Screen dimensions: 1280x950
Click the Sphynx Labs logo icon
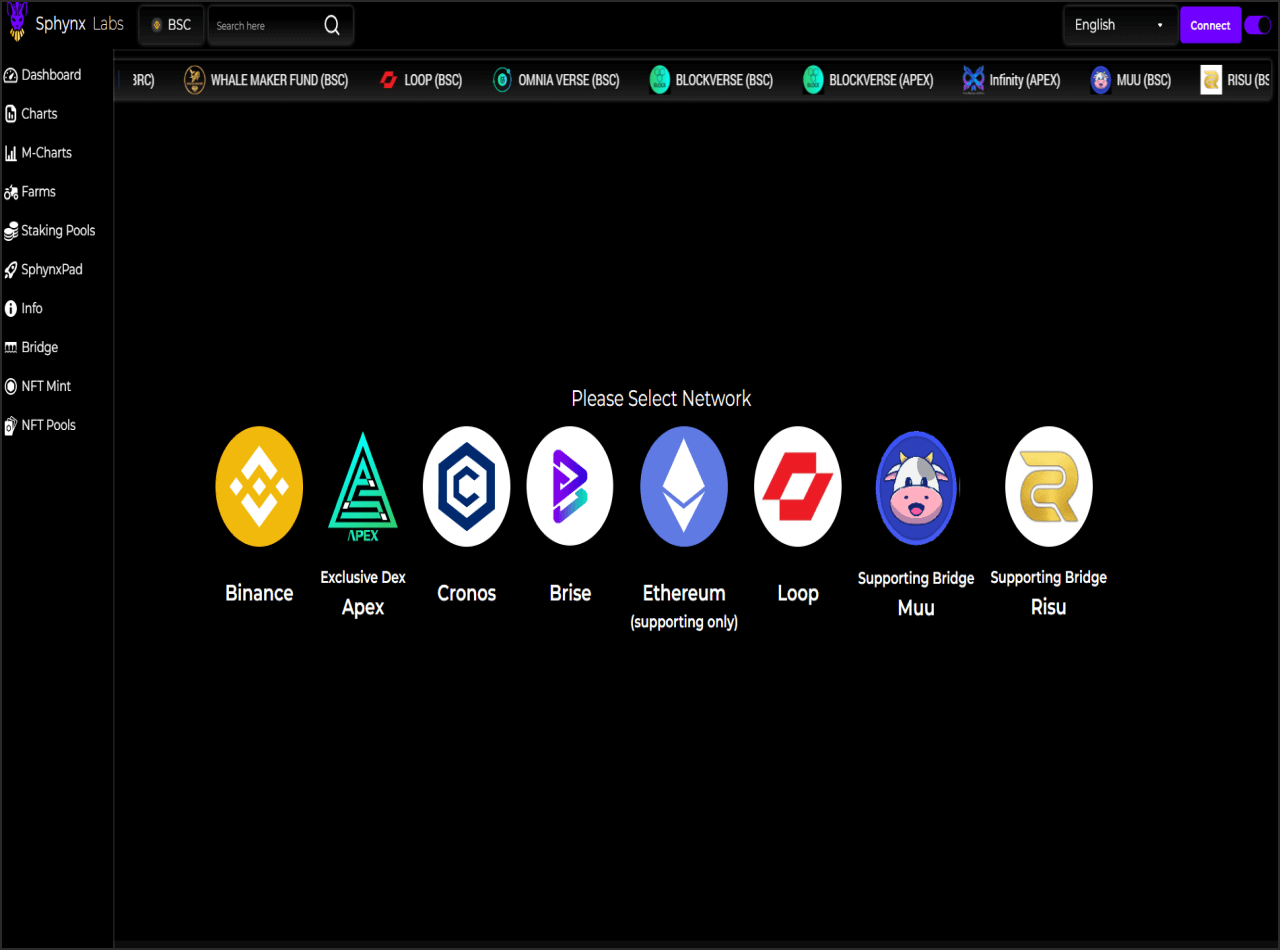tap(17, 22)
